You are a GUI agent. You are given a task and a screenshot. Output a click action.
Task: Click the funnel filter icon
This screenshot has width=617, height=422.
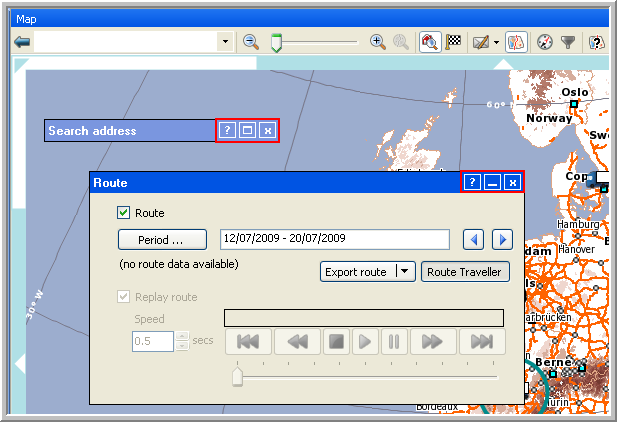click(x=568, y=42)
